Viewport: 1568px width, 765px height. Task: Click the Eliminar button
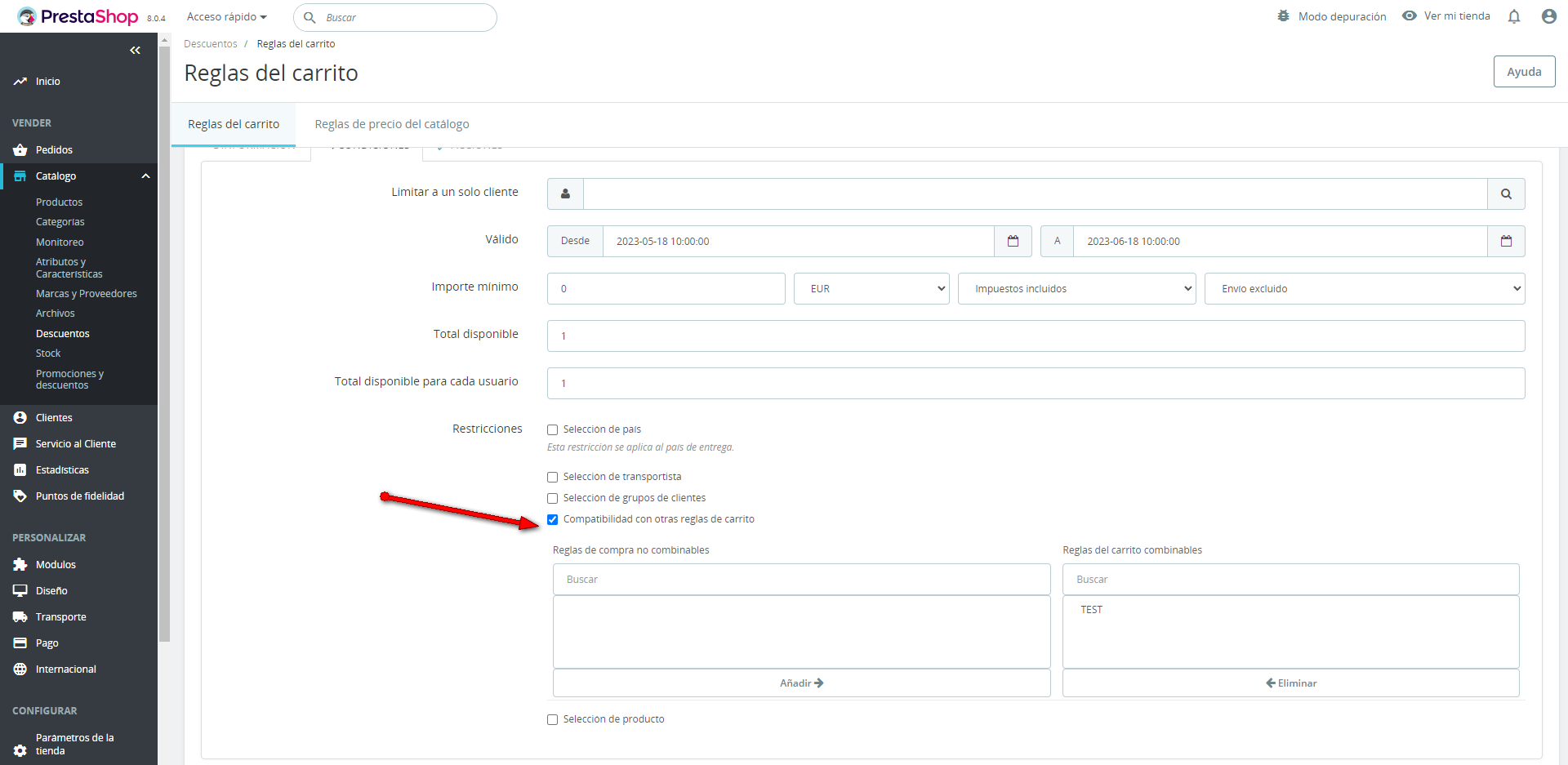click(1290, 683)
